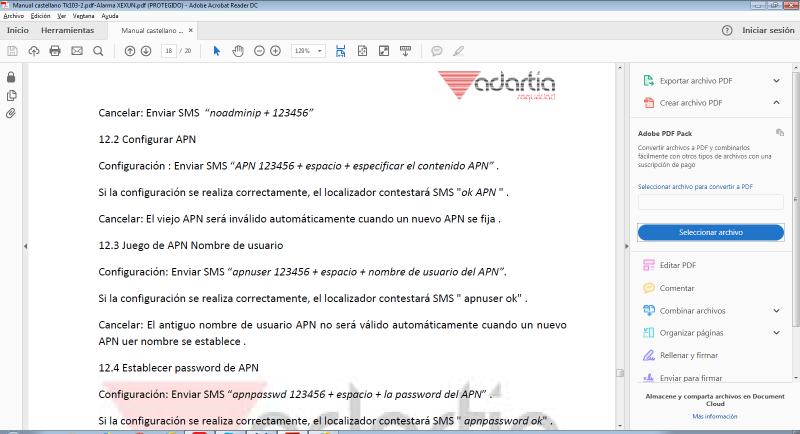
Task: Open attachments paperclip panel
Action: coord(11,113)
